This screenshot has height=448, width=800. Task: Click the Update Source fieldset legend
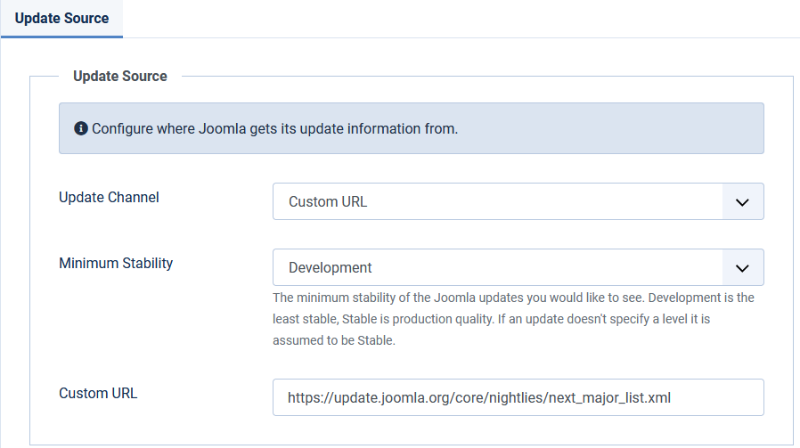[x=120, y=76]
